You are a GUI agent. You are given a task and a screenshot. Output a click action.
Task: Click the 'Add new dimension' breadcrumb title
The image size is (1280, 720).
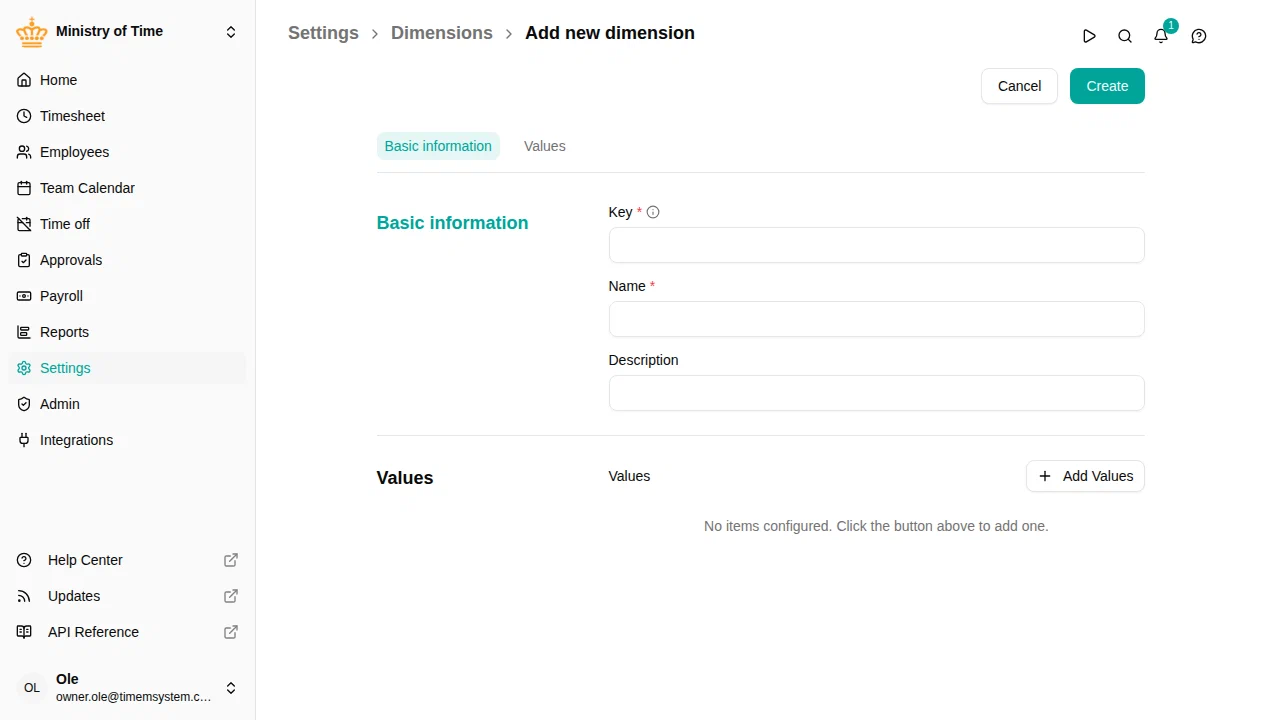[x=610, y=33]
